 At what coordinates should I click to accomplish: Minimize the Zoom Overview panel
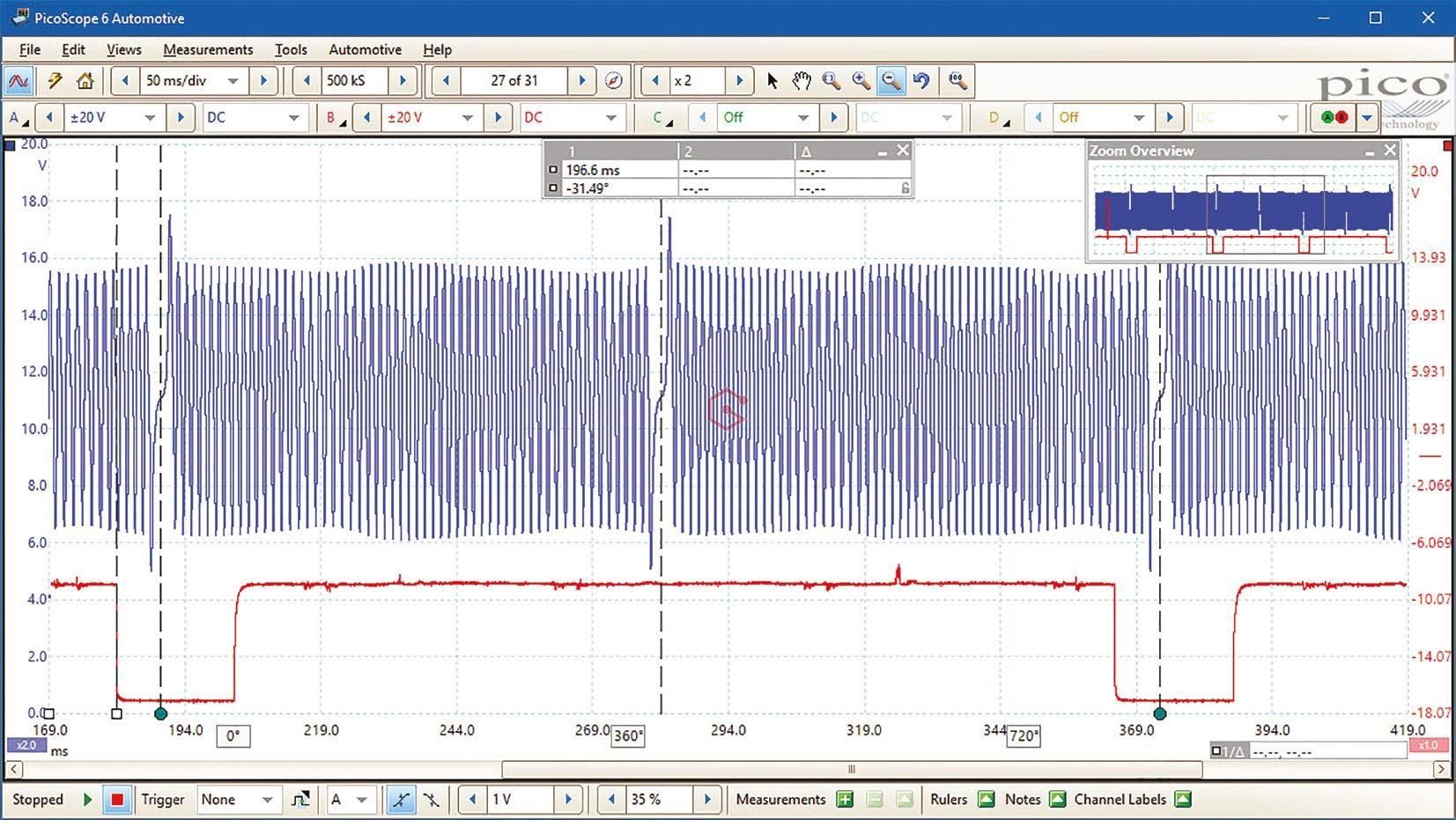point(1370,151)
